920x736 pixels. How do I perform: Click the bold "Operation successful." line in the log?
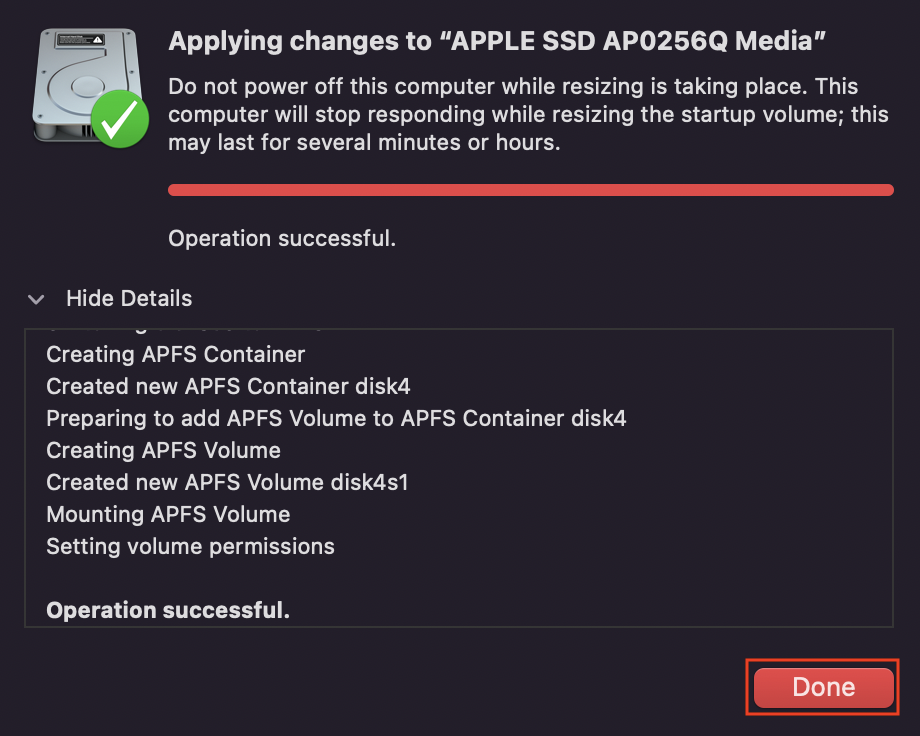(168, 610)
